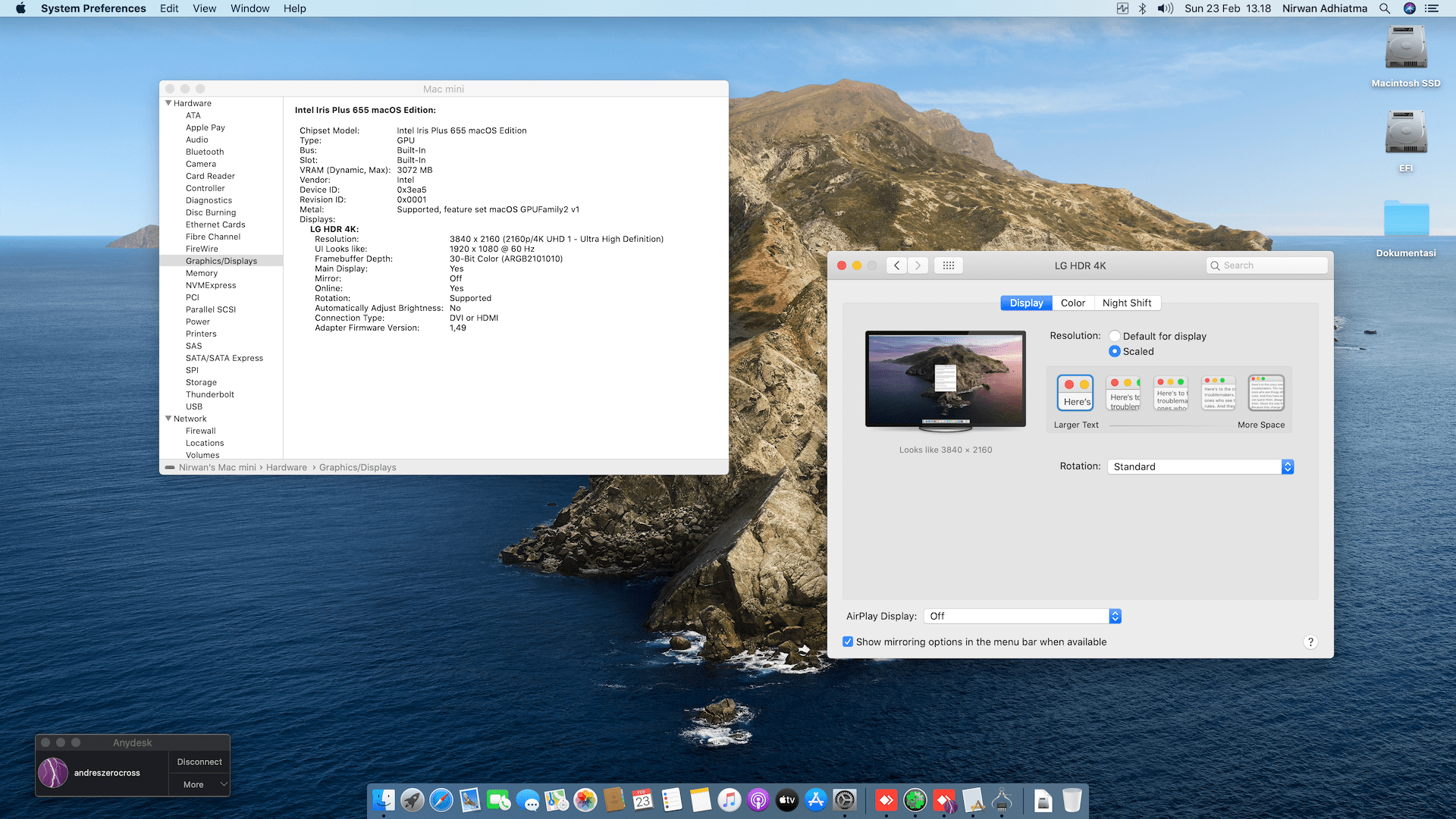
Task: Show all preferences grid button
Action: coord(949,265)
